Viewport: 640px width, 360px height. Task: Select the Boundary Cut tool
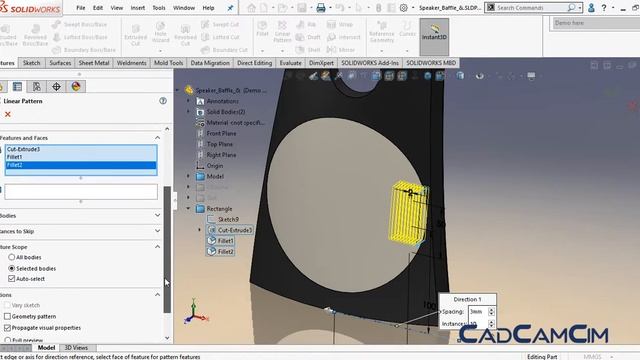[224, 50]
